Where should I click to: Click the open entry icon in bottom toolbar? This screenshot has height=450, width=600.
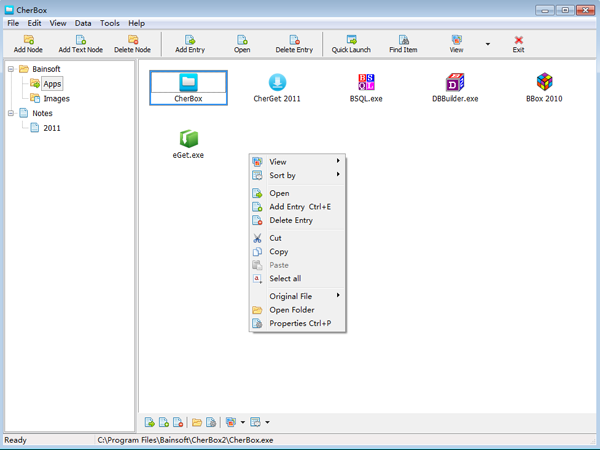pos(150,422)
